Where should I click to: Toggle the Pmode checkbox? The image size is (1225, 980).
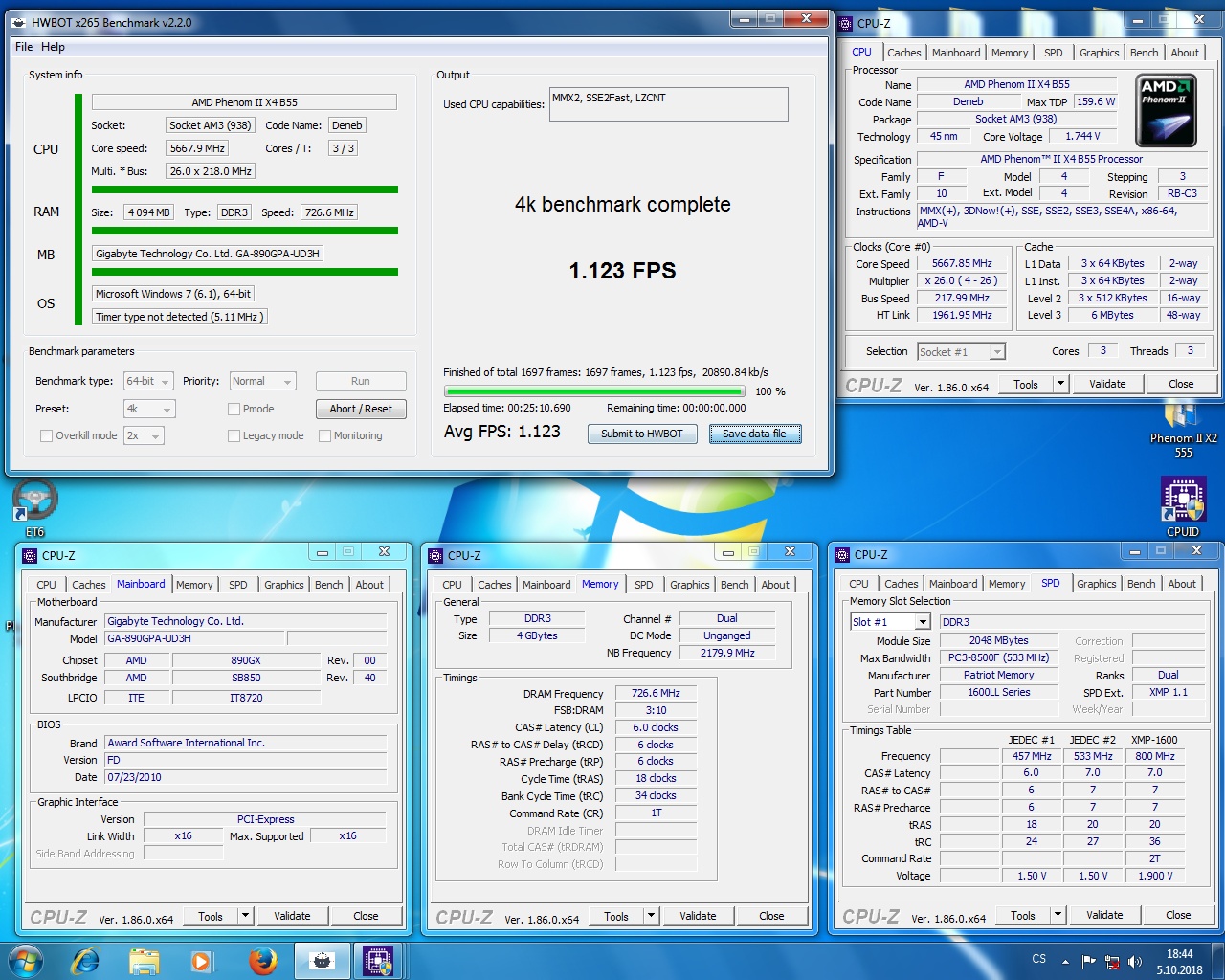(234, 410)
